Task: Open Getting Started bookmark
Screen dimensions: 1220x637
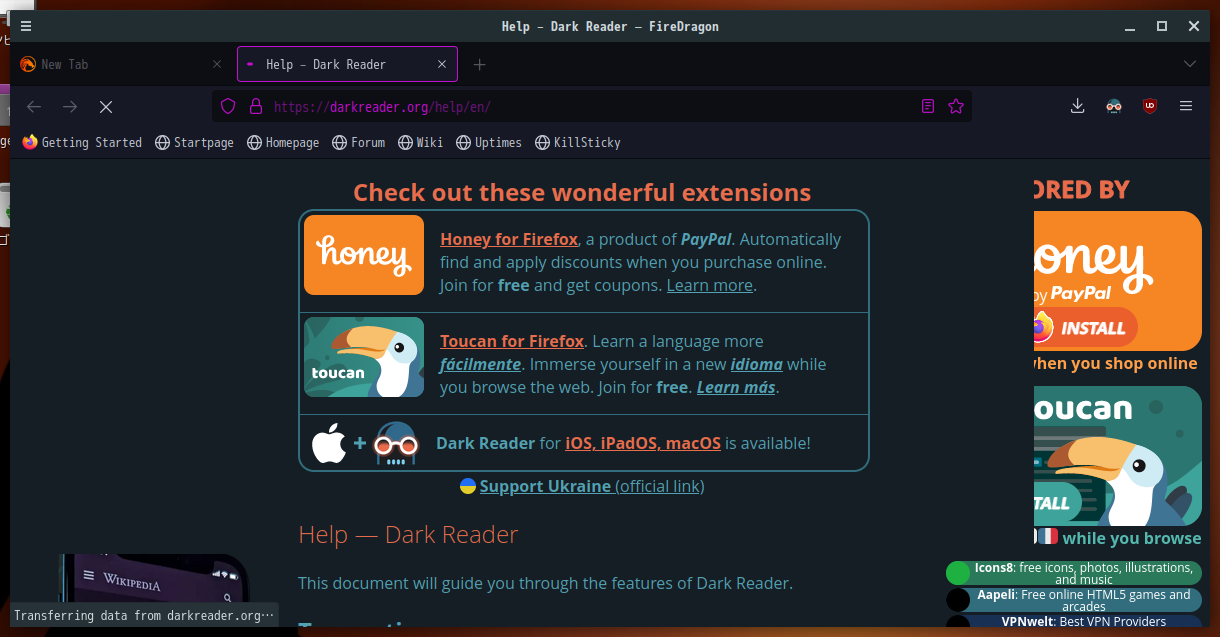Action: click(82, 143)
